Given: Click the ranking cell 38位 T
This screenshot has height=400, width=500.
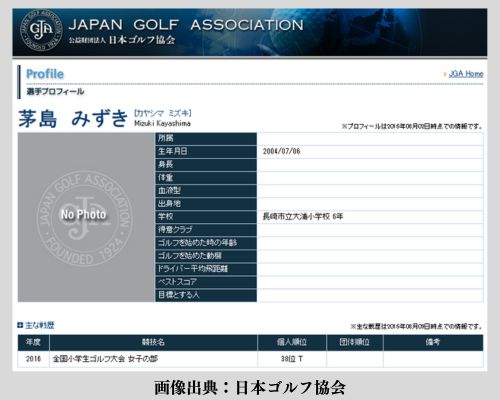Looking at the screenshot, I should [x=292, y=359].
